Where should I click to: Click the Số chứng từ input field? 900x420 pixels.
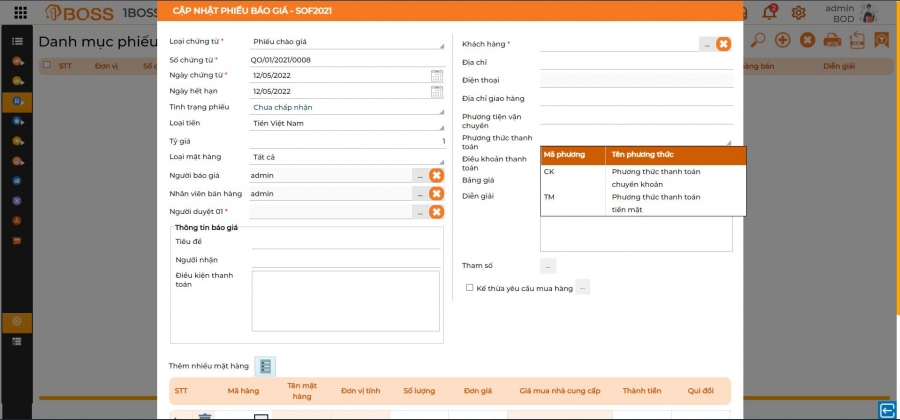click(348, 59)
